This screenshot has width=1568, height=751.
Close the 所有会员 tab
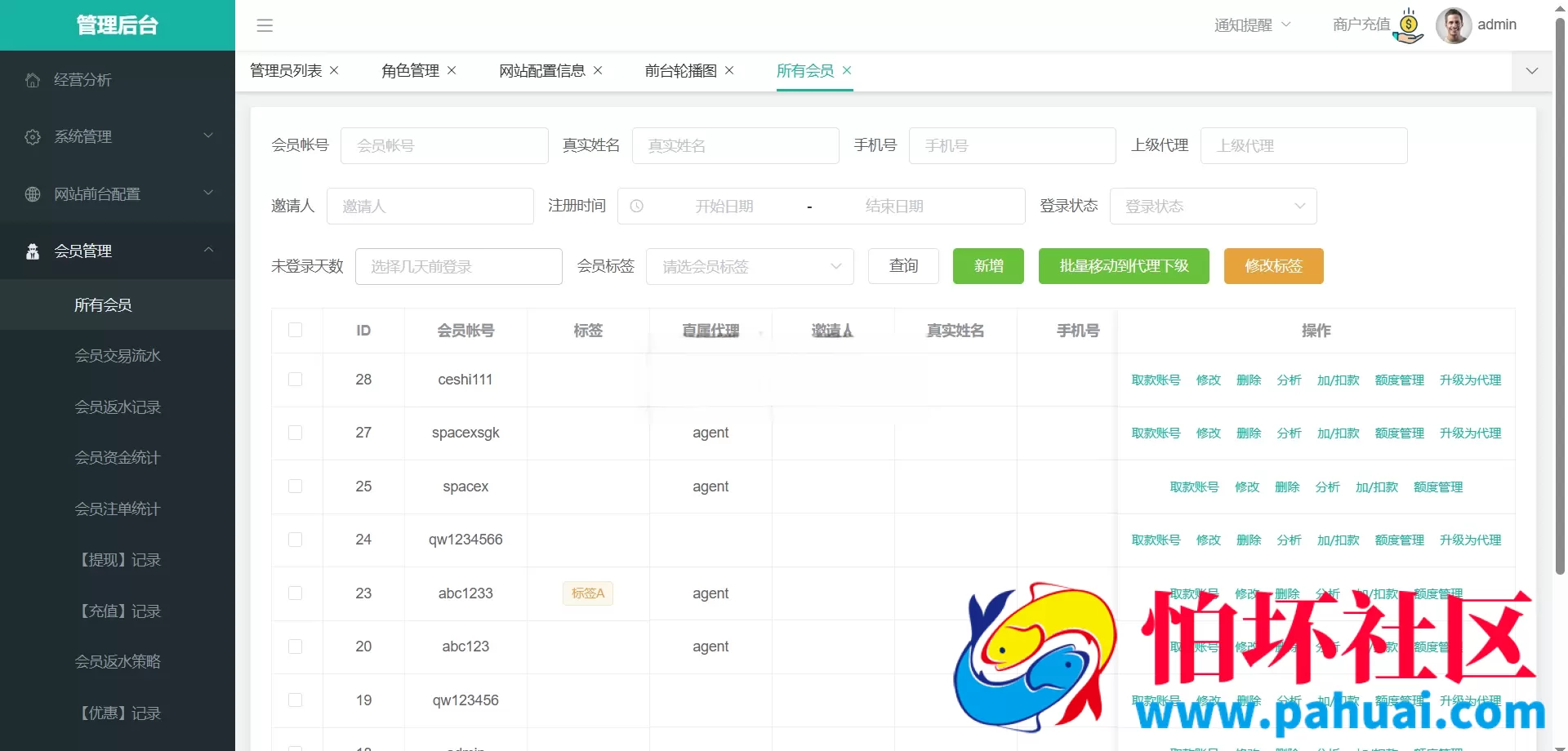click(847, 70)
